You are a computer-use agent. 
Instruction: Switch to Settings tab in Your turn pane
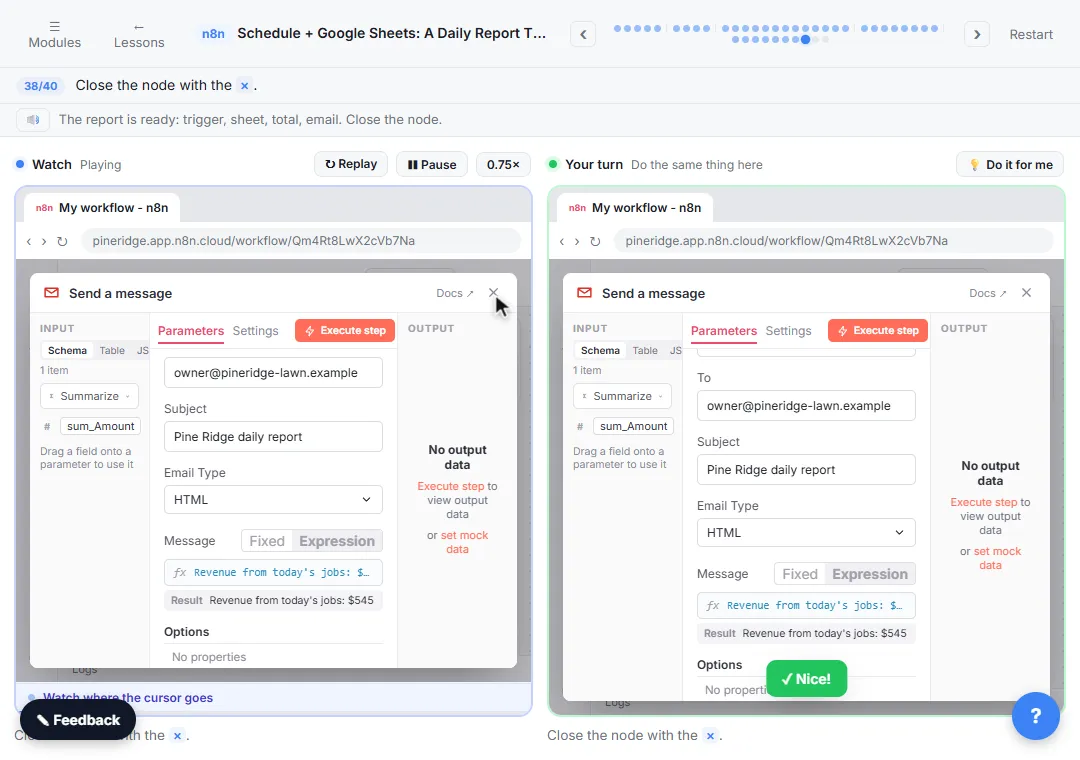click(788, 331)
